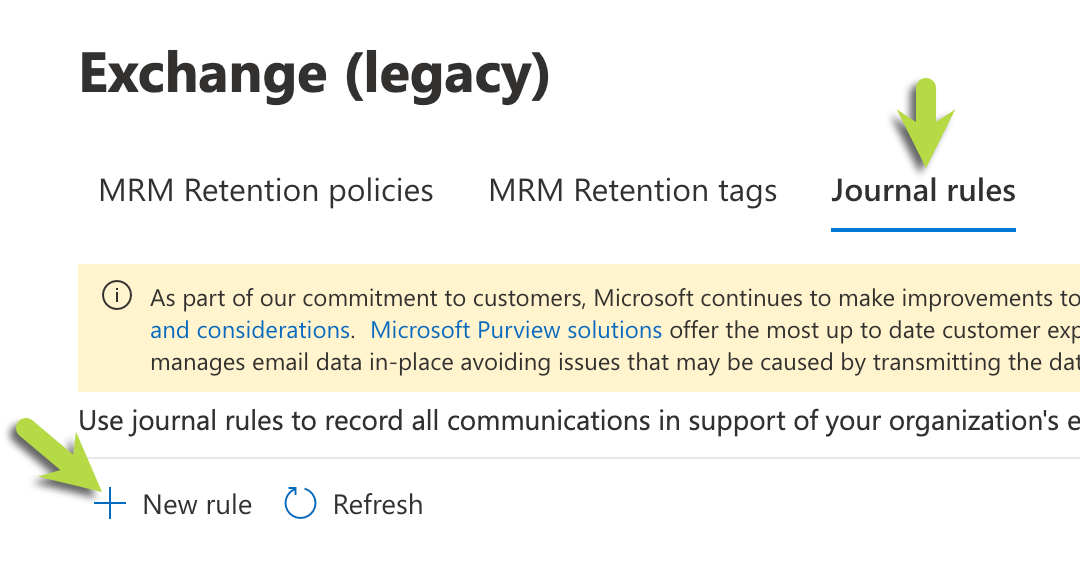Follow the Microsoft Purview solutions link
The height and width of the screenshot is (566, 1080).
[x=516, y=331]
